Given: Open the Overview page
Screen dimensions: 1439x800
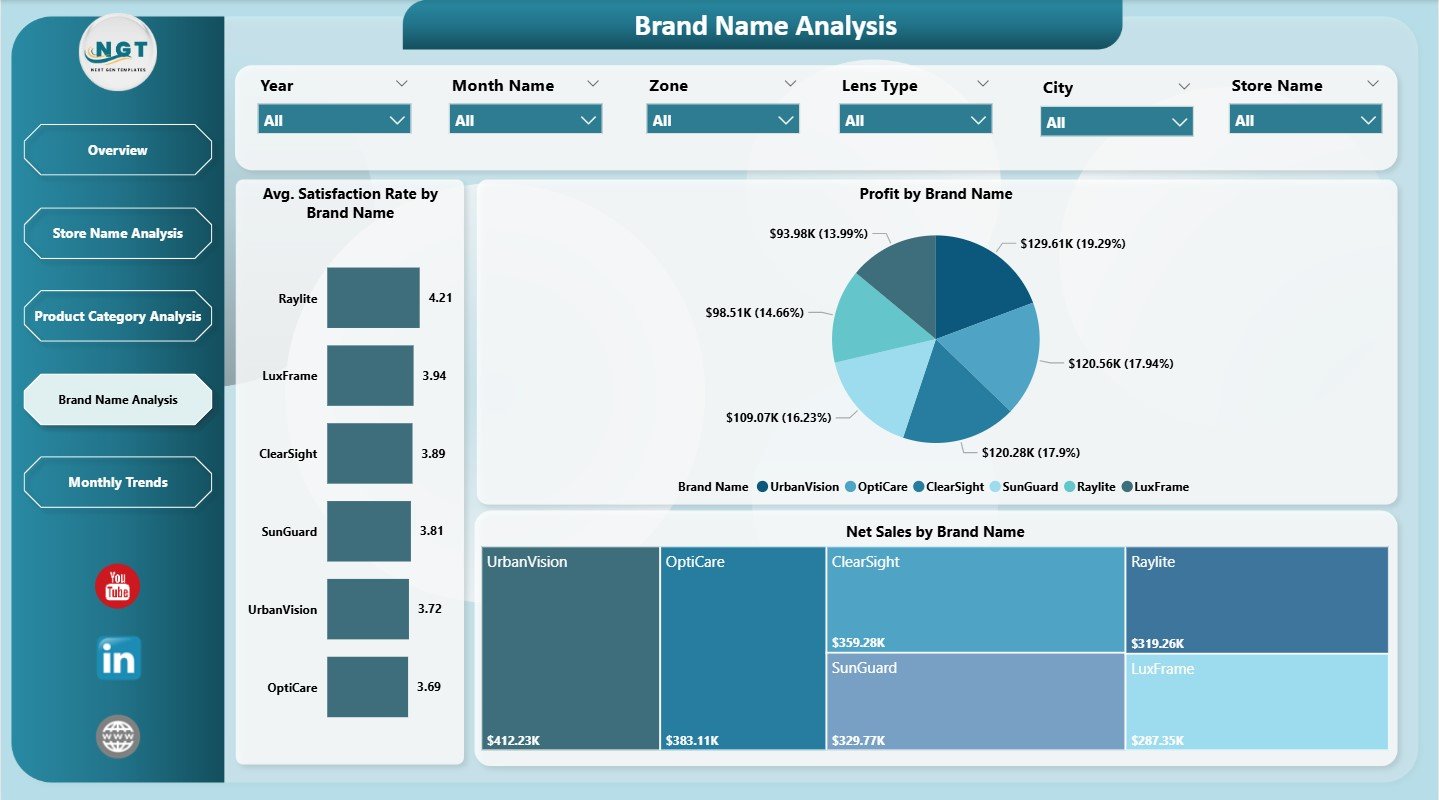Looking at the screenshot, I should (x=117, y=149).
